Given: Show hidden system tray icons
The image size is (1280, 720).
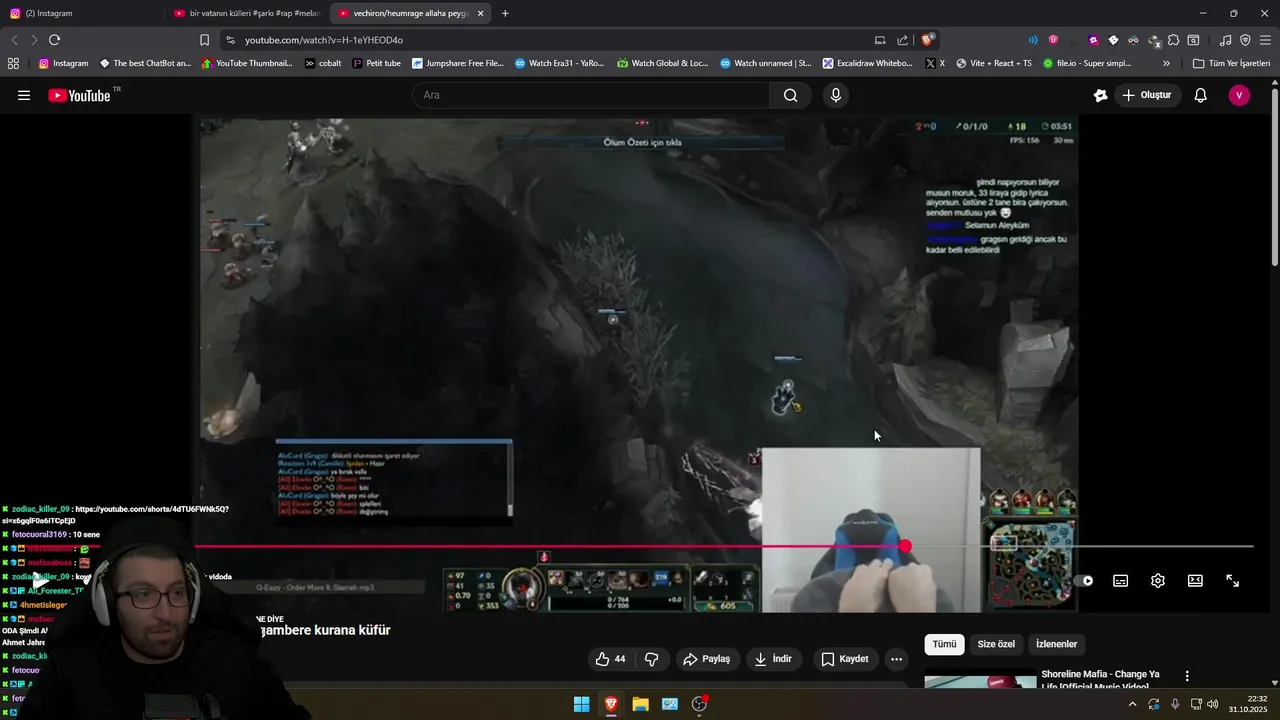Looking at the screenshot, I should pos(1132,704).
